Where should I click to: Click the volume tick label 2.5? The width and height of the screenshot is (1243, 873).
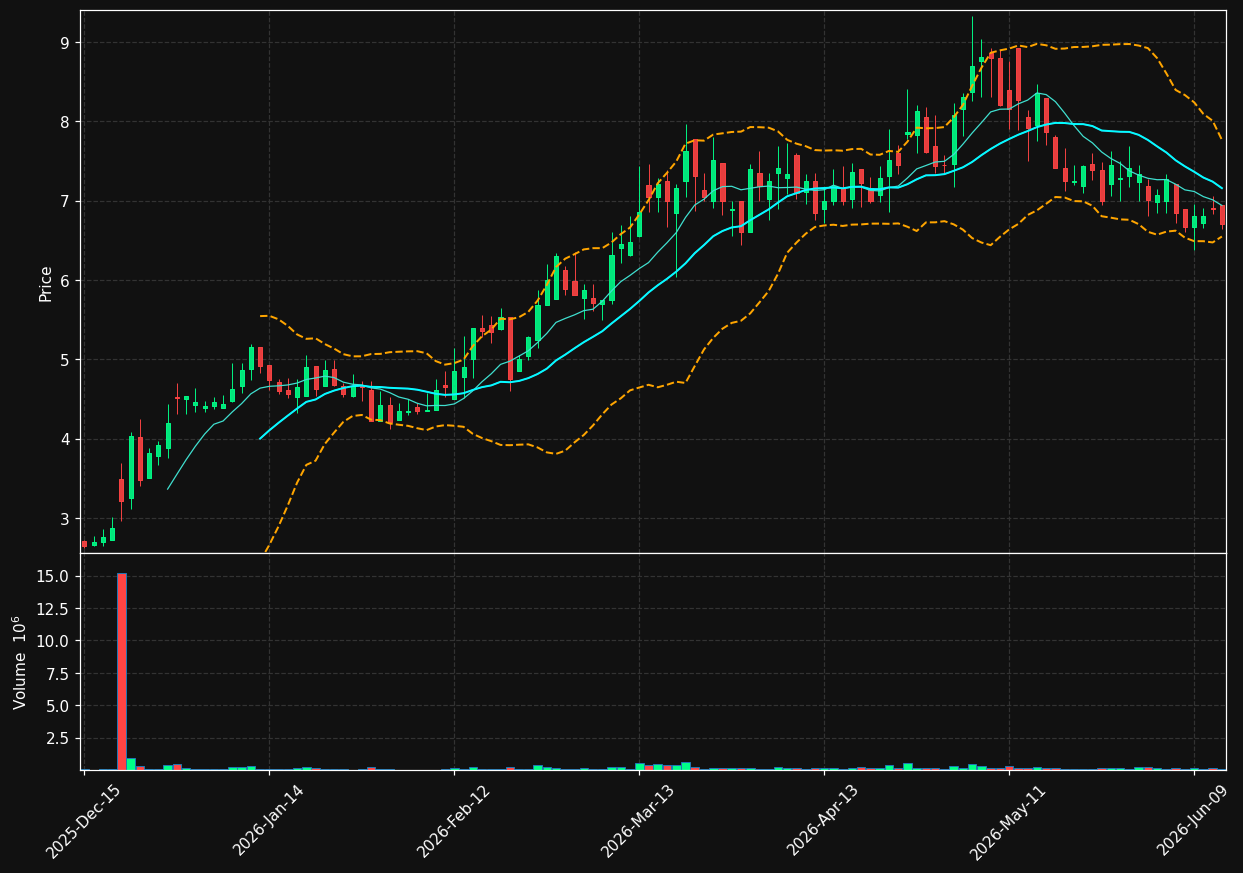coord(59,739)
